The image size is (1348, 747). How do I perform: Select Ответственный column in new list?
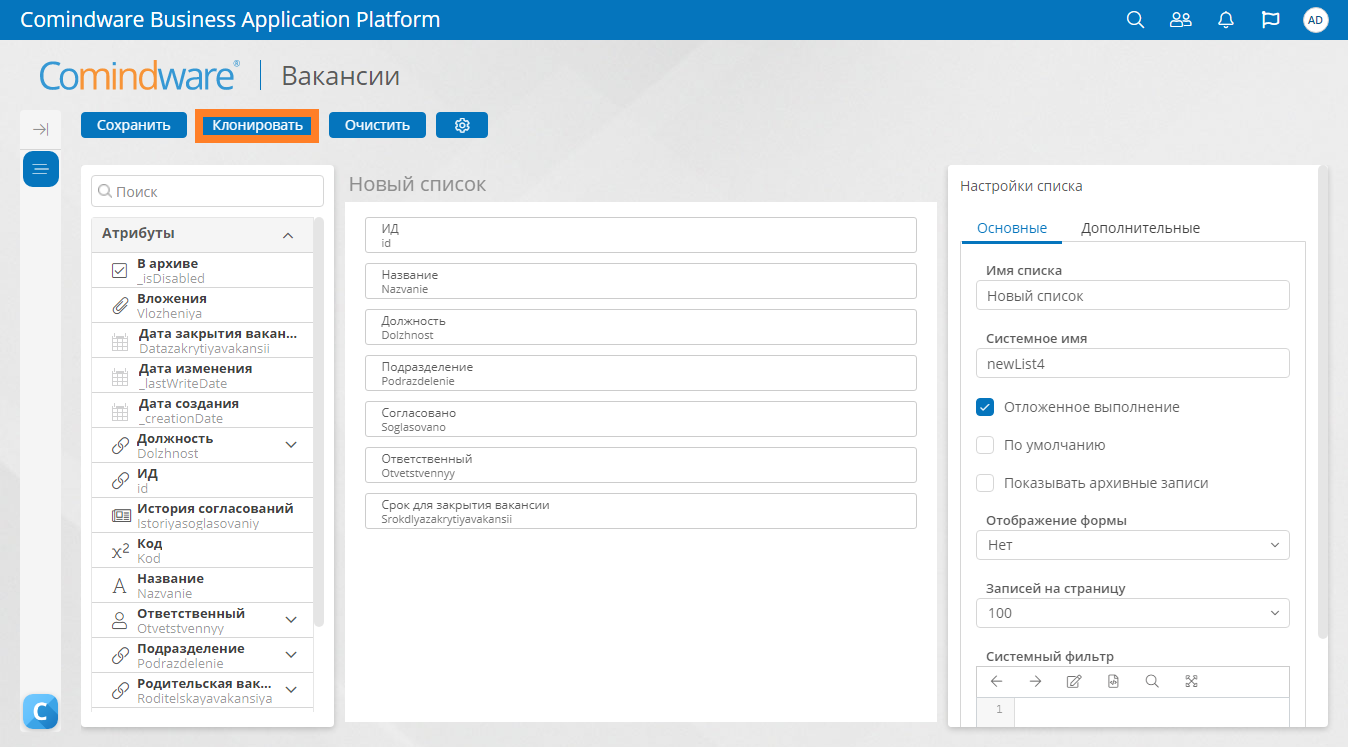641,465
